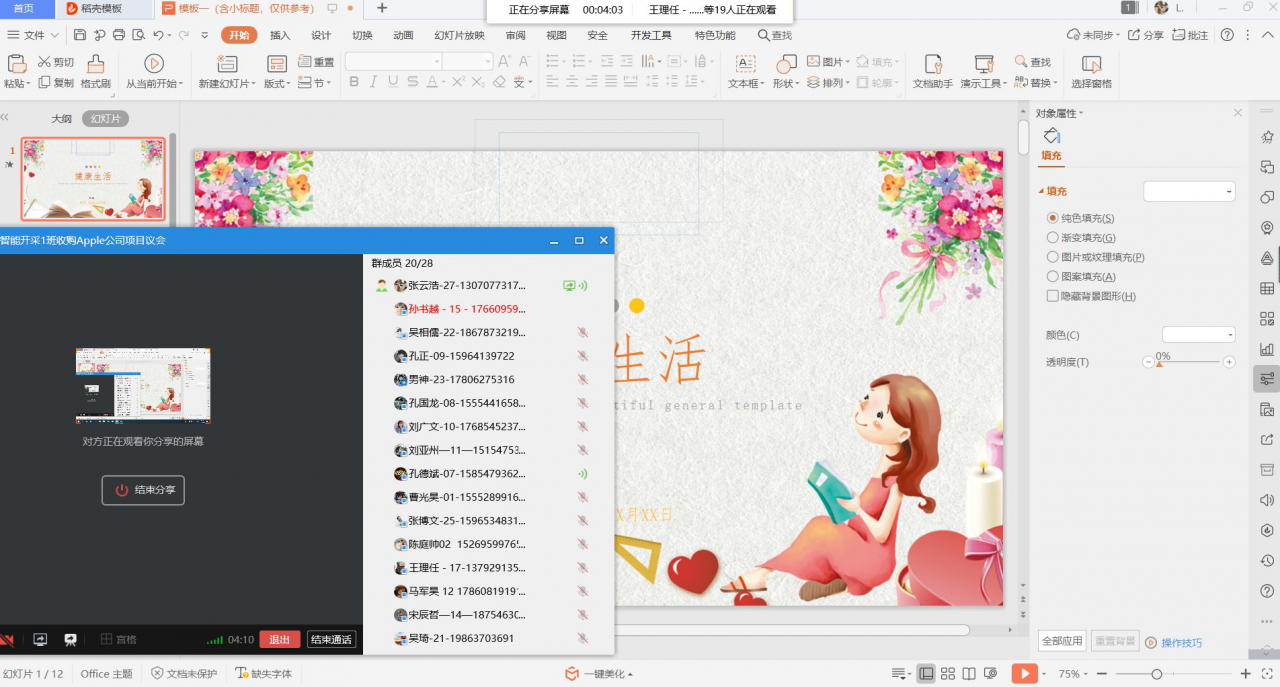1280x687 pixels.
Task: Select solid fill (纯色填充) radio button
Action: tap(1052, 218)
